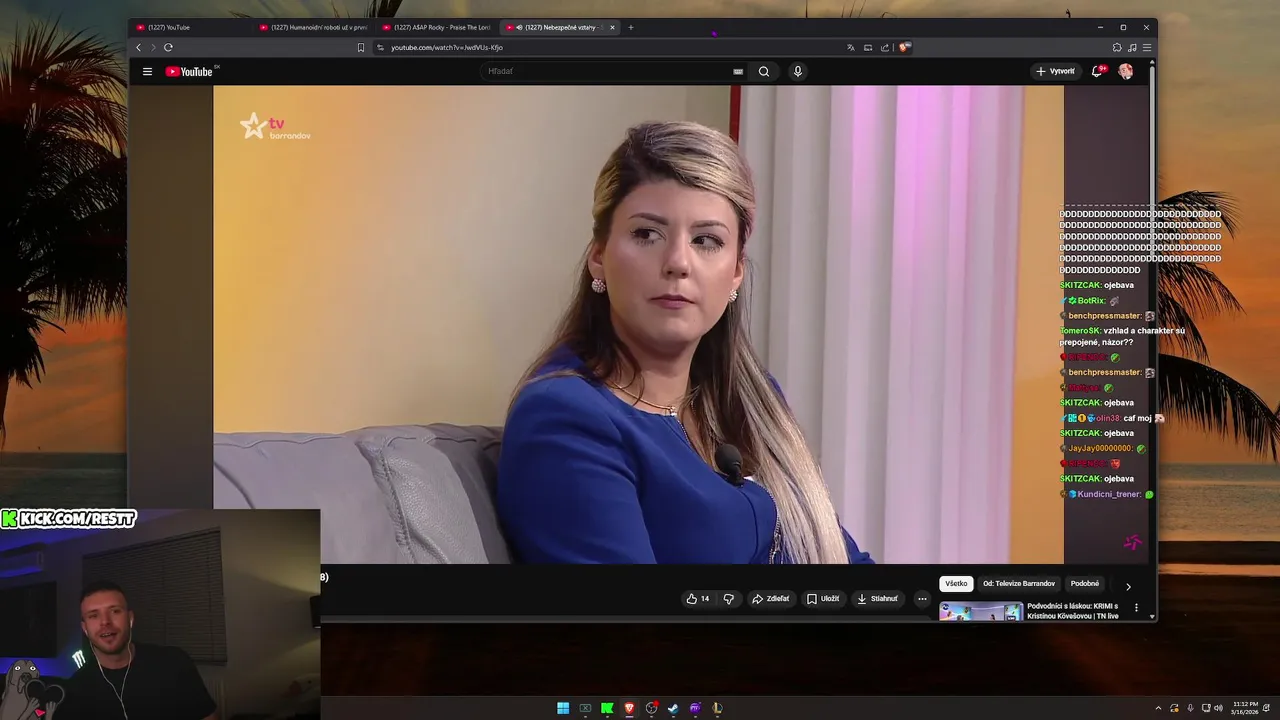Open the Windows Start menu

tap(563, 708)
